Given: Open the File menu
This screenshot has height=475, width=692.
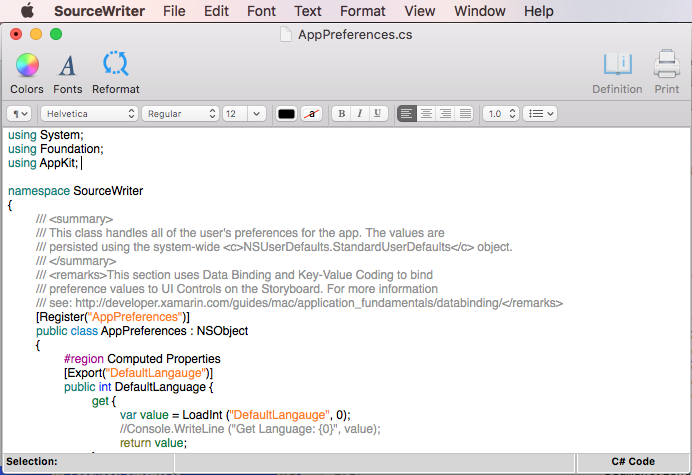Looking at the screenshot, I should [x=174, y=11].
